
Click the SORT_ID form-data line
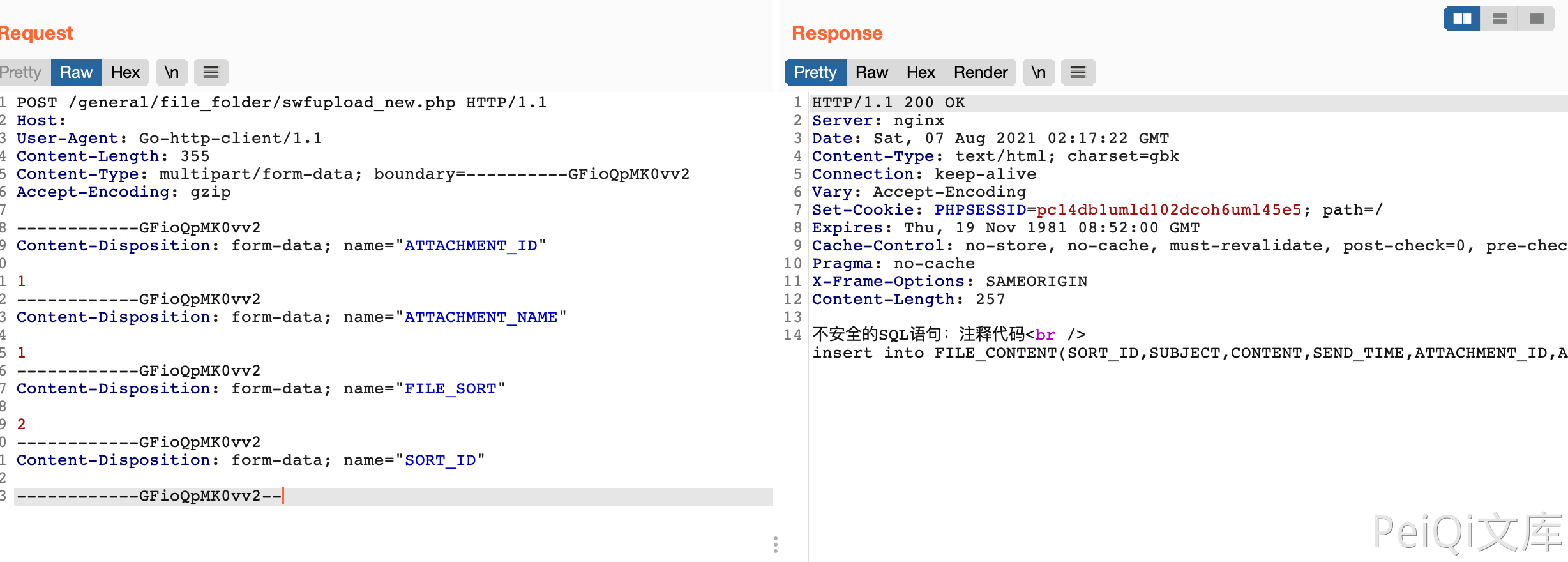pos(251,460)
